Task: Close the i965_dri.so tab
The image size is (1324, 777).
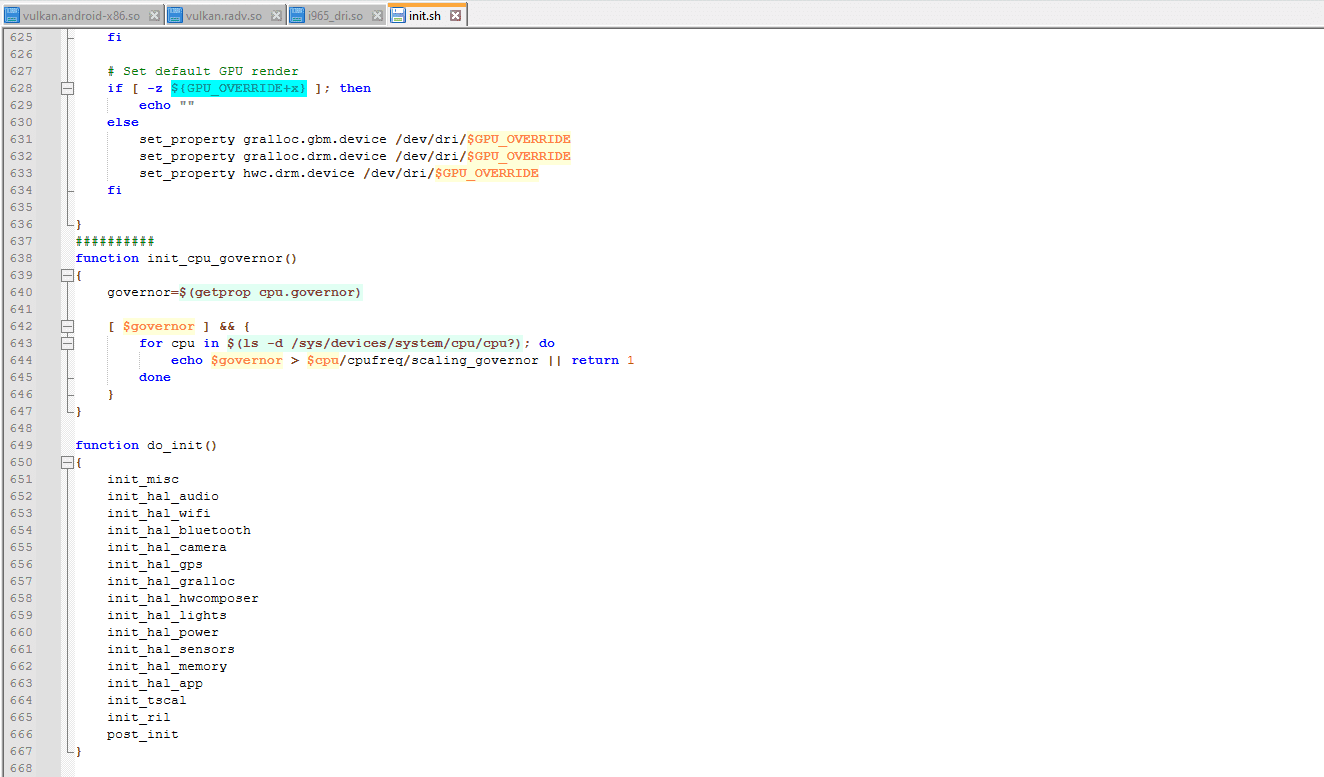Action: click(377, 16)
